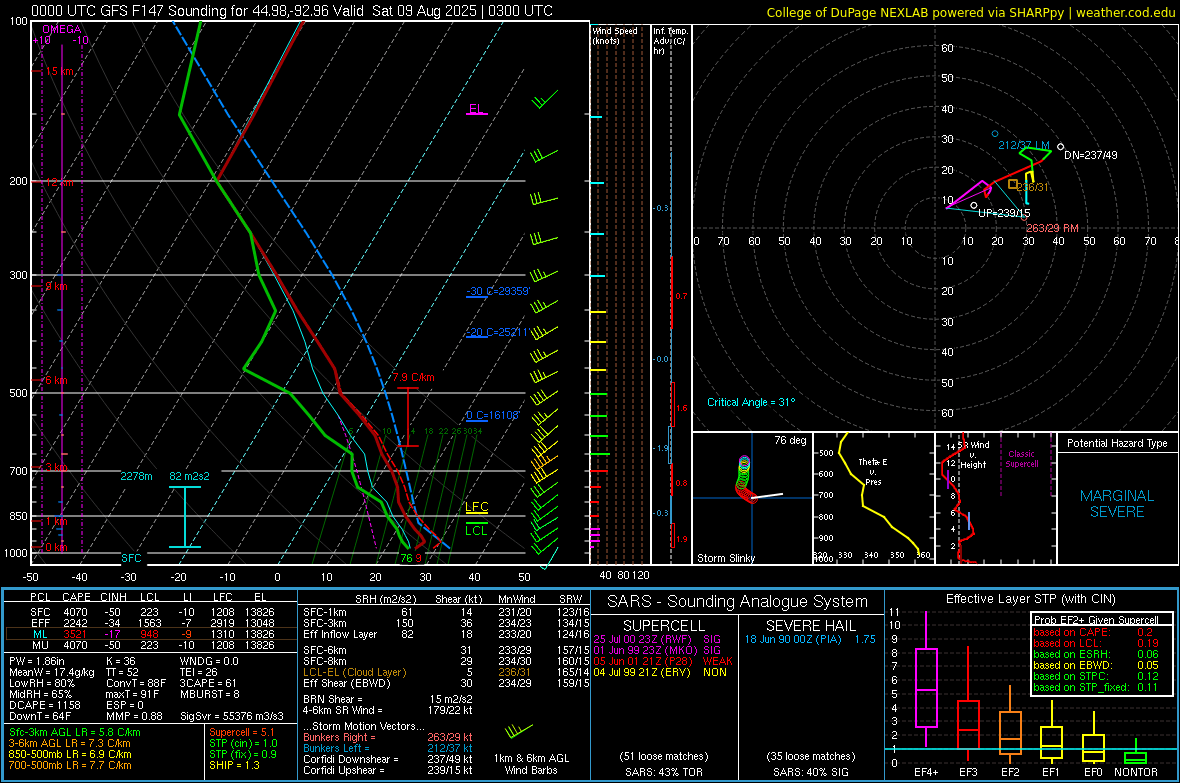Click the red EF3 box plot
Viewport: 1180px width, 783px height.
(968, 724)
